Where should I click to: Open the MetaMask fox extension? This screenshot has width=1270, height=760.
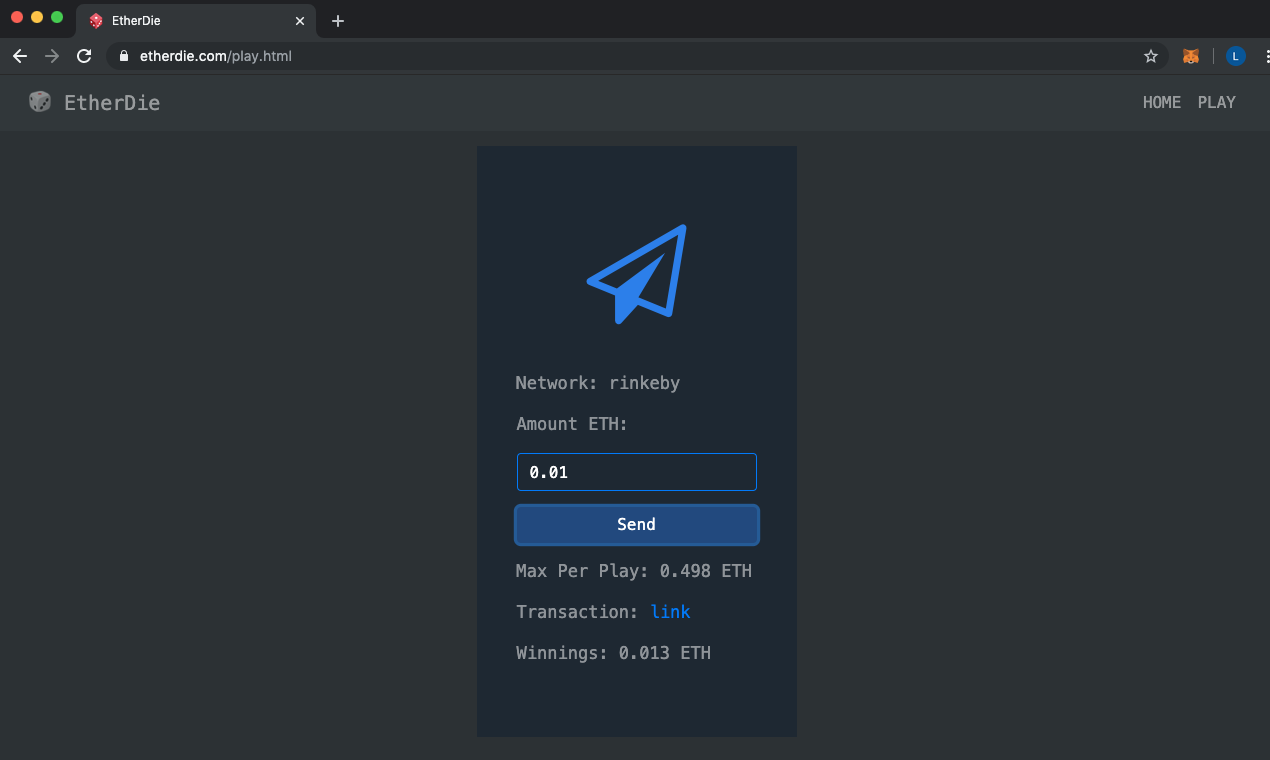click(1190, 56)
